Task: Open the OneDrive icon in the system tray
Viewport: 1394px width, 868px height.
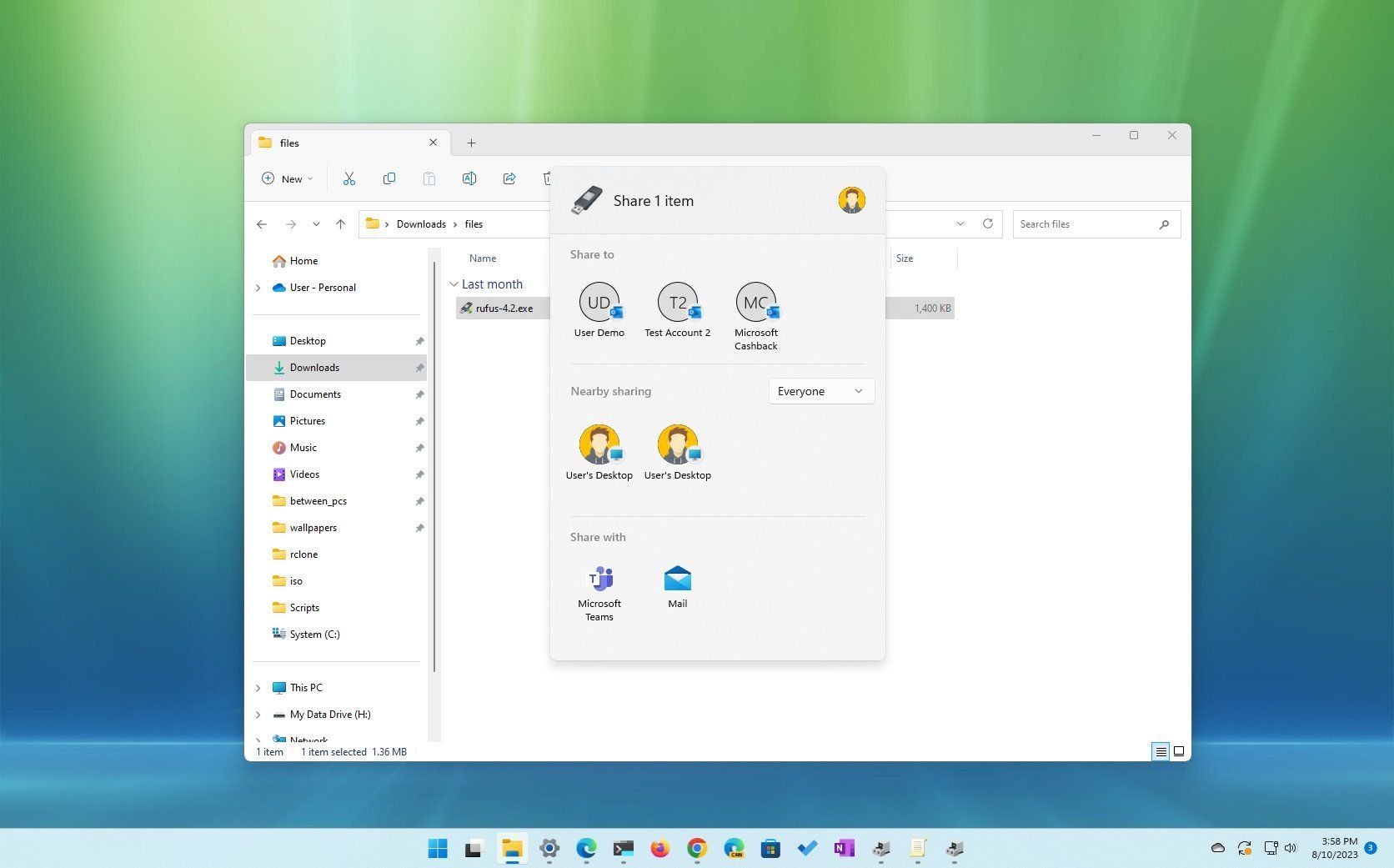Action: point(1217,847)
